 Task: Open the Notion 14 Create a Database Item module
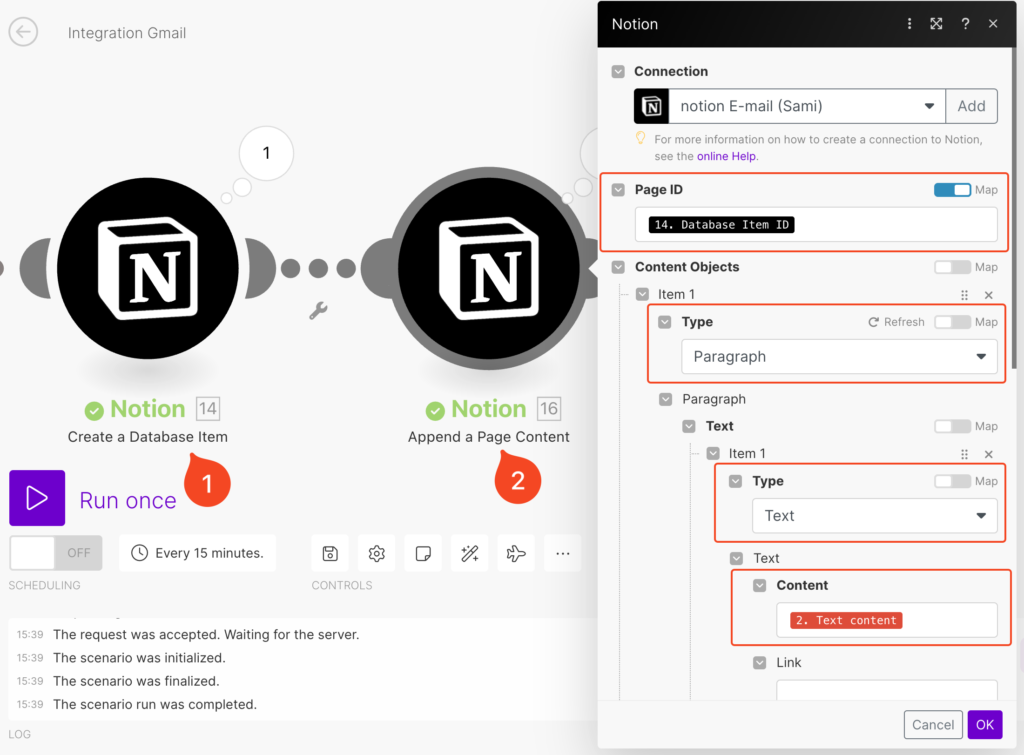(x=148, y=268)
